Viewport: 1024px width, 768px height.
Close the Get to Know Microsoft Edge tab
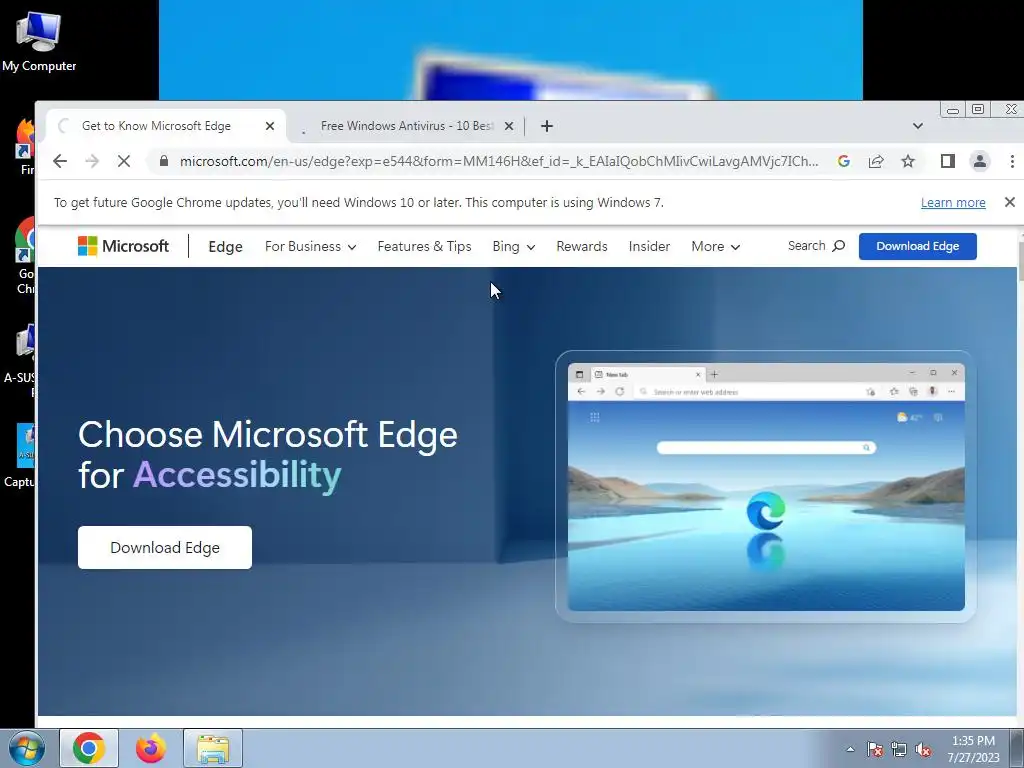pos(270,126)
